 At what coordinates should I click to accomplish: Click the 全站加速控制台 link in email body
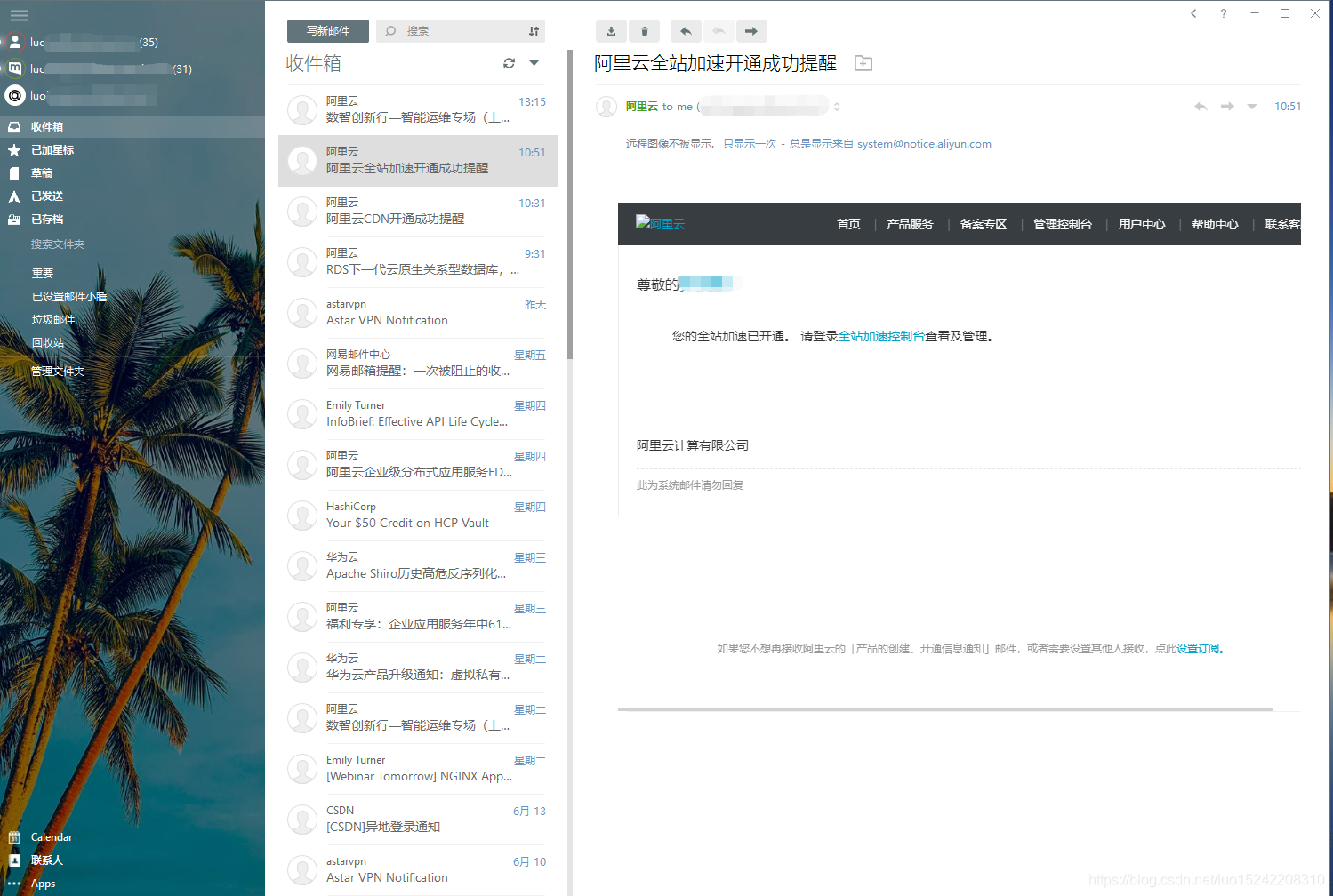(x=881, y=336)
